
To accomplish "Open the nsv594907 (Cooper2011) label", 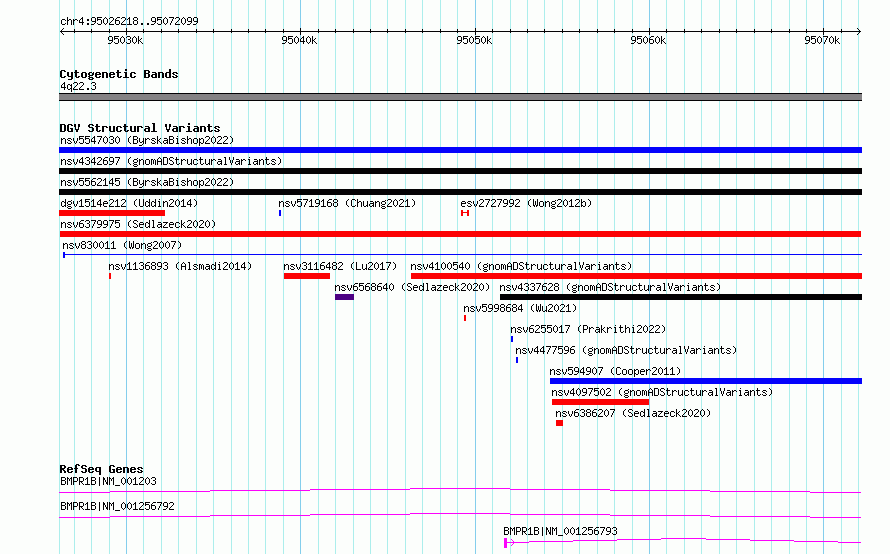I will (x=615, y=371).
